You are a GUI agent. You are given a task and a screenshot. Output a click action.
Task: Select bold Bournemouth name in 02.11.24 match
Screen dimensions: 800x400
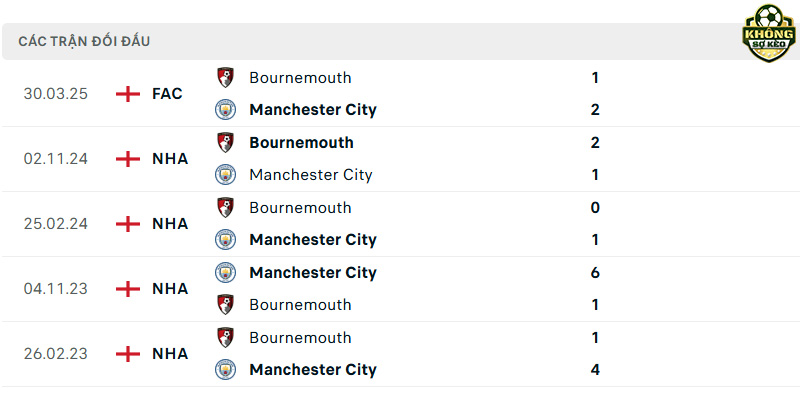(x=301, y=142)
